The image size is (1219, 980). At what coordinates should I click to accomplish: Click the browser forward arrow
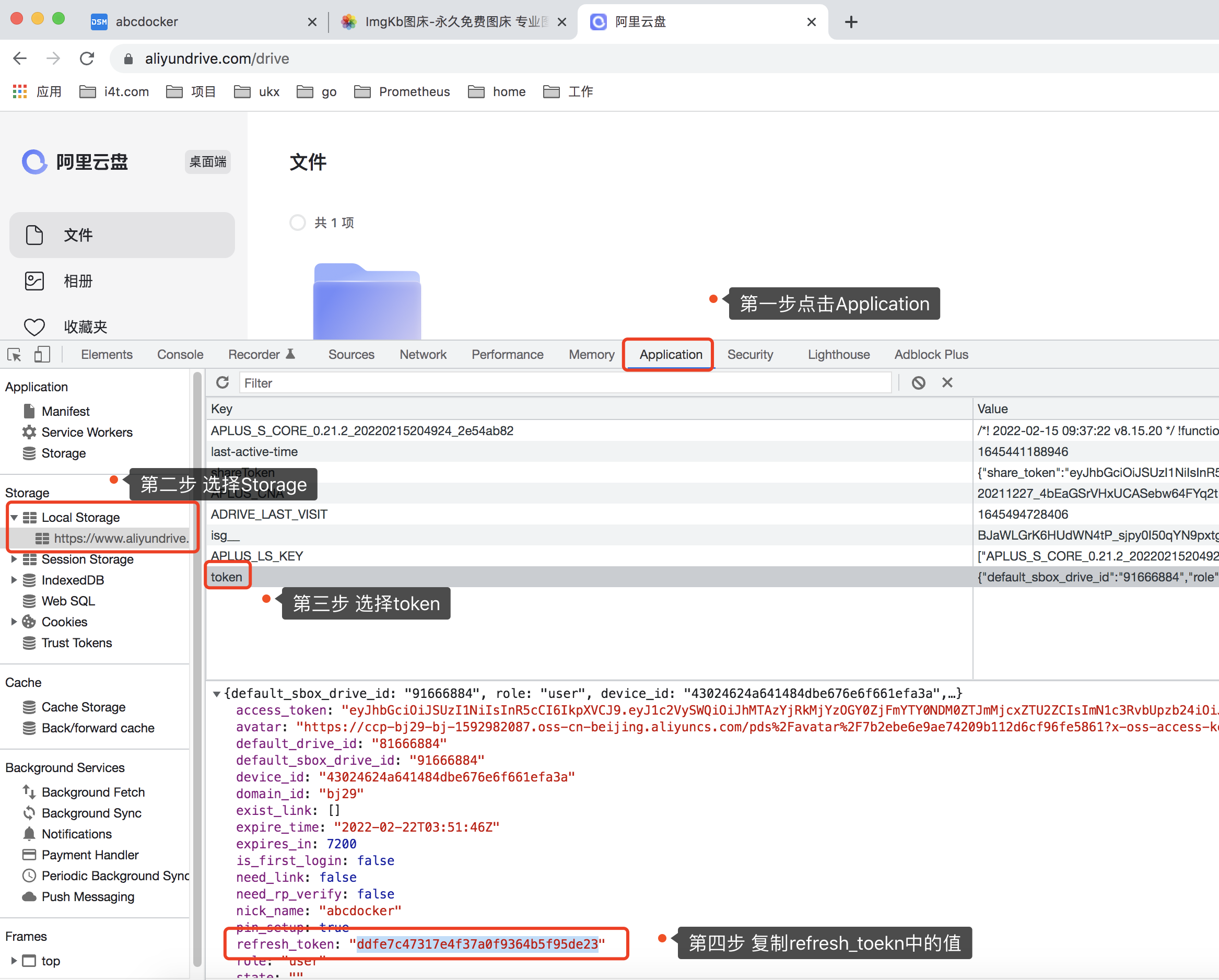point(53,58)
